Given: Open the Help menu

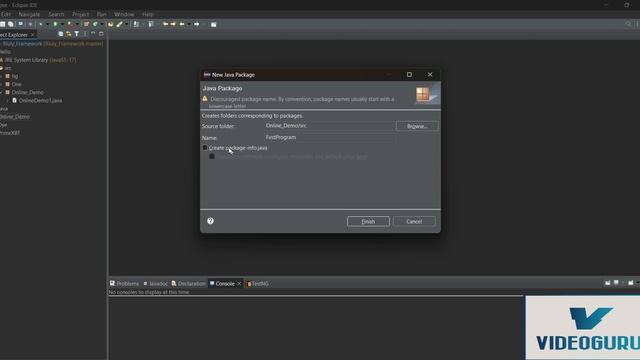Looking at the screenshot, I should [148, 14].
